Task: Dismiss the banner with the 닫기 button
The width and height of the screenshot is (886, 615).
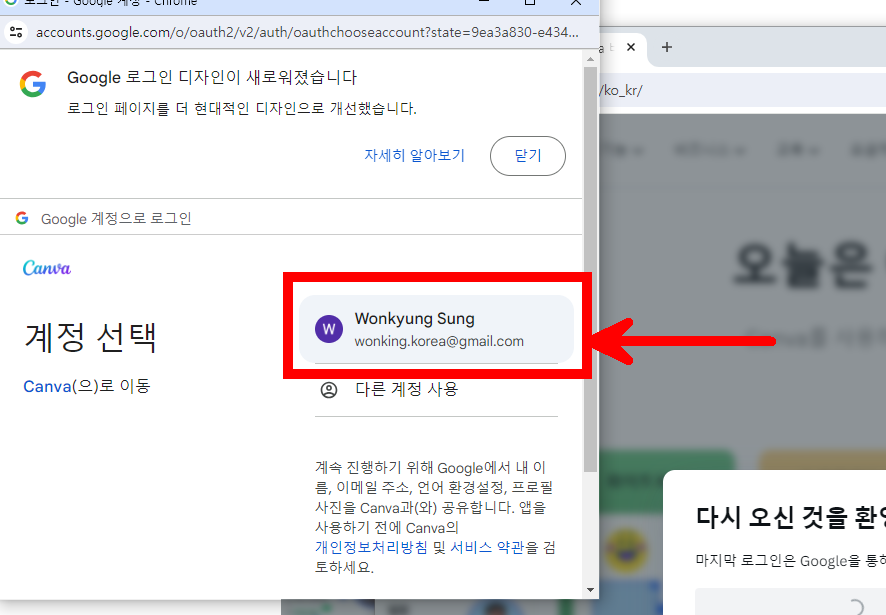Action: (x=528, y=156)
